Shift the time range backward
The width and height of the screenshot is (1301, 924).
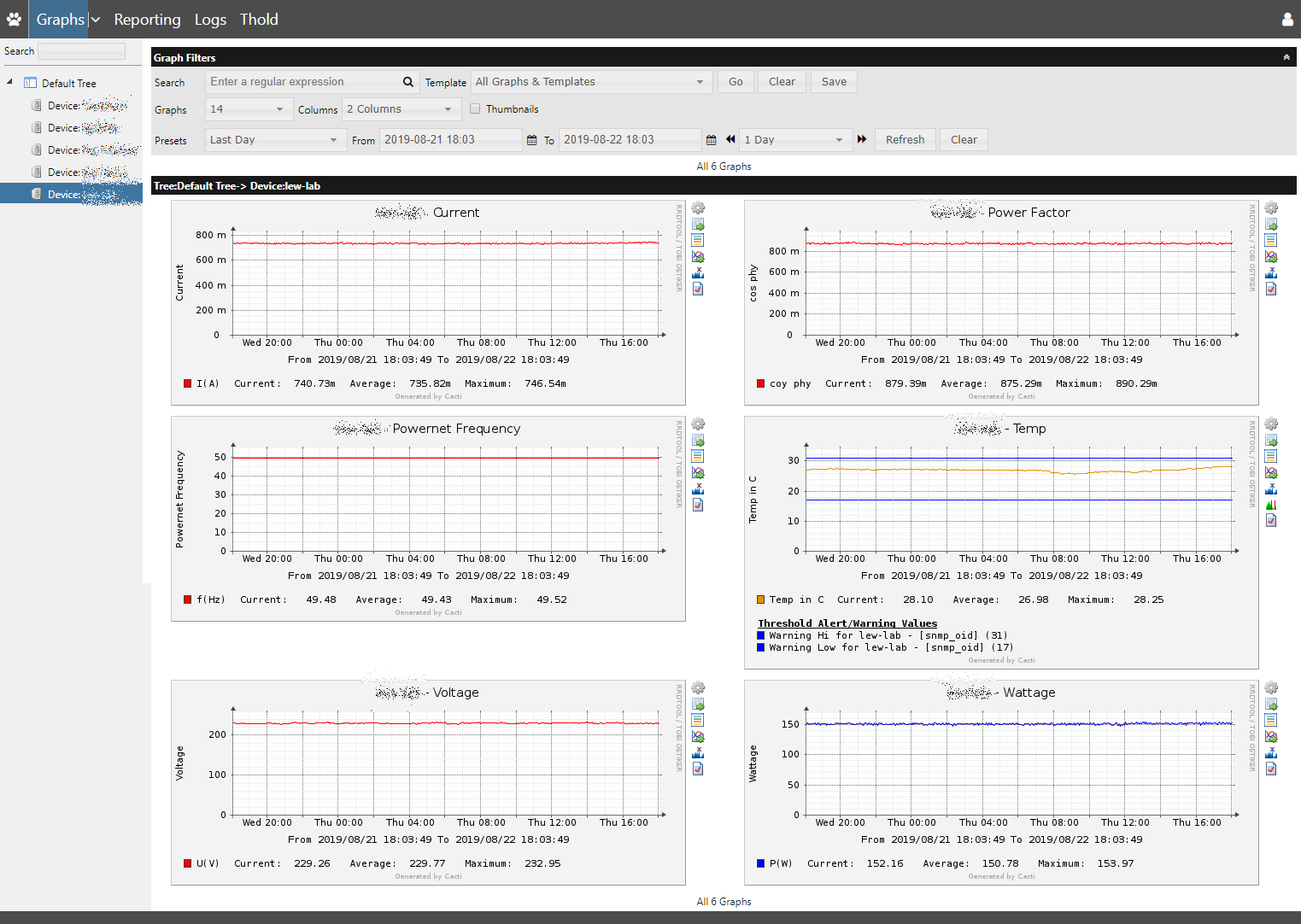coord(730,139)
